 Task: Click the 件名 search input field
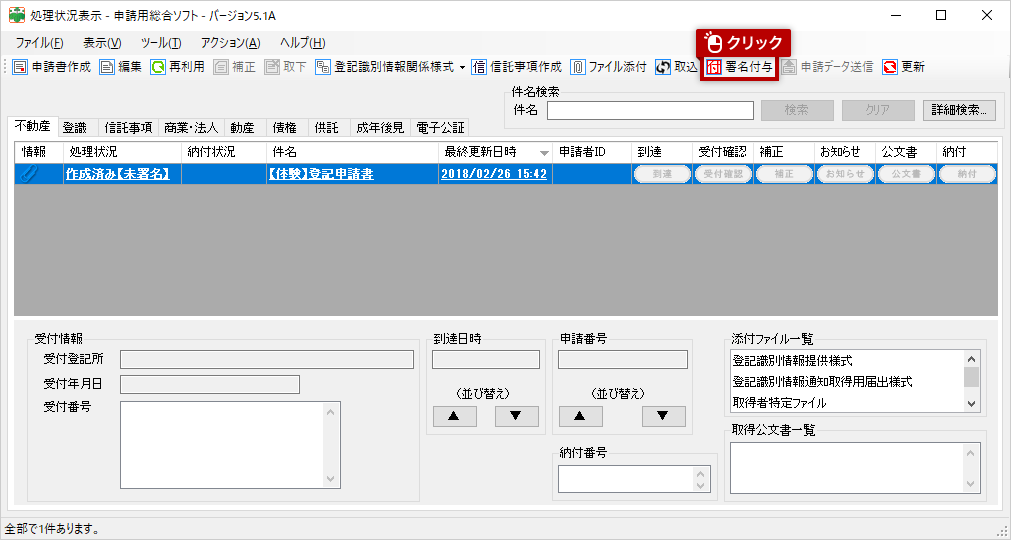tap(650, 110)
